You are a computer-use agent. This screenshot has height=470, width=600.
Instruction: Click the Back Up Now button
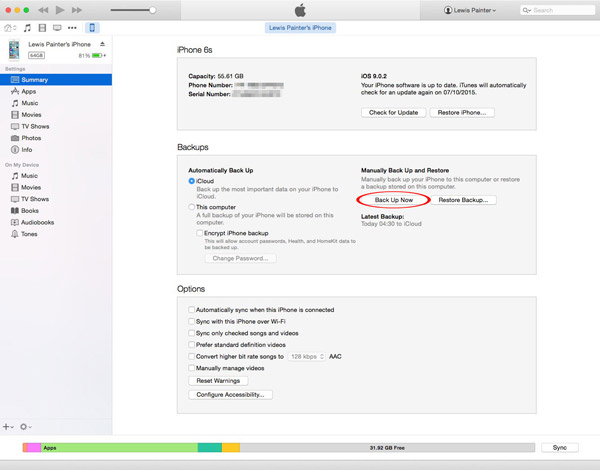point(393,200)
